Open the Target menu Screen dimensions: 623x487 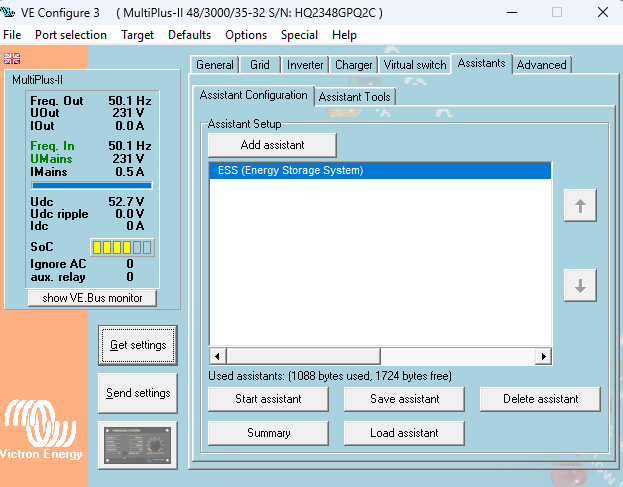pyautogui.click(x=137, y=35)
